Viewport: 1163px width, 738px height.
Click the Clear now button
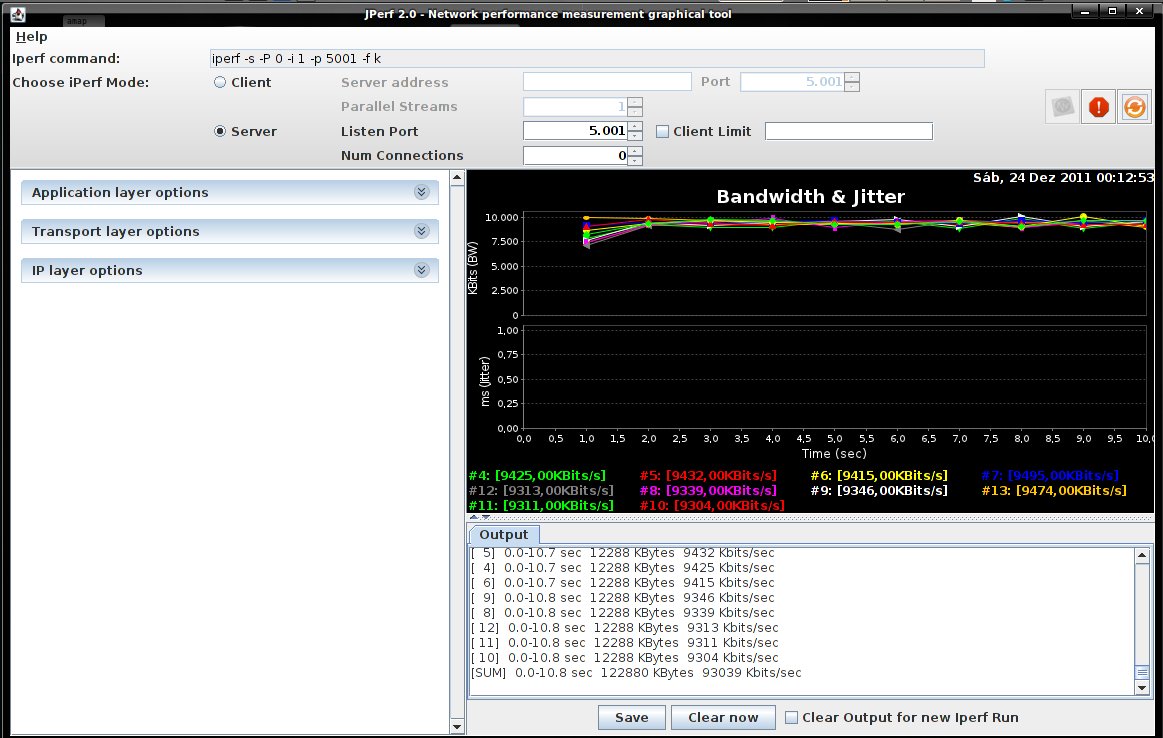tap(723, 717)
